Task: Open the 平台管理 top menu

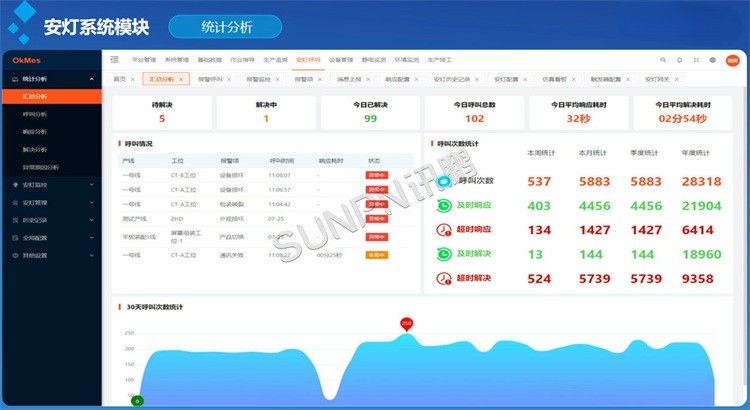Action: pos(144,60)
